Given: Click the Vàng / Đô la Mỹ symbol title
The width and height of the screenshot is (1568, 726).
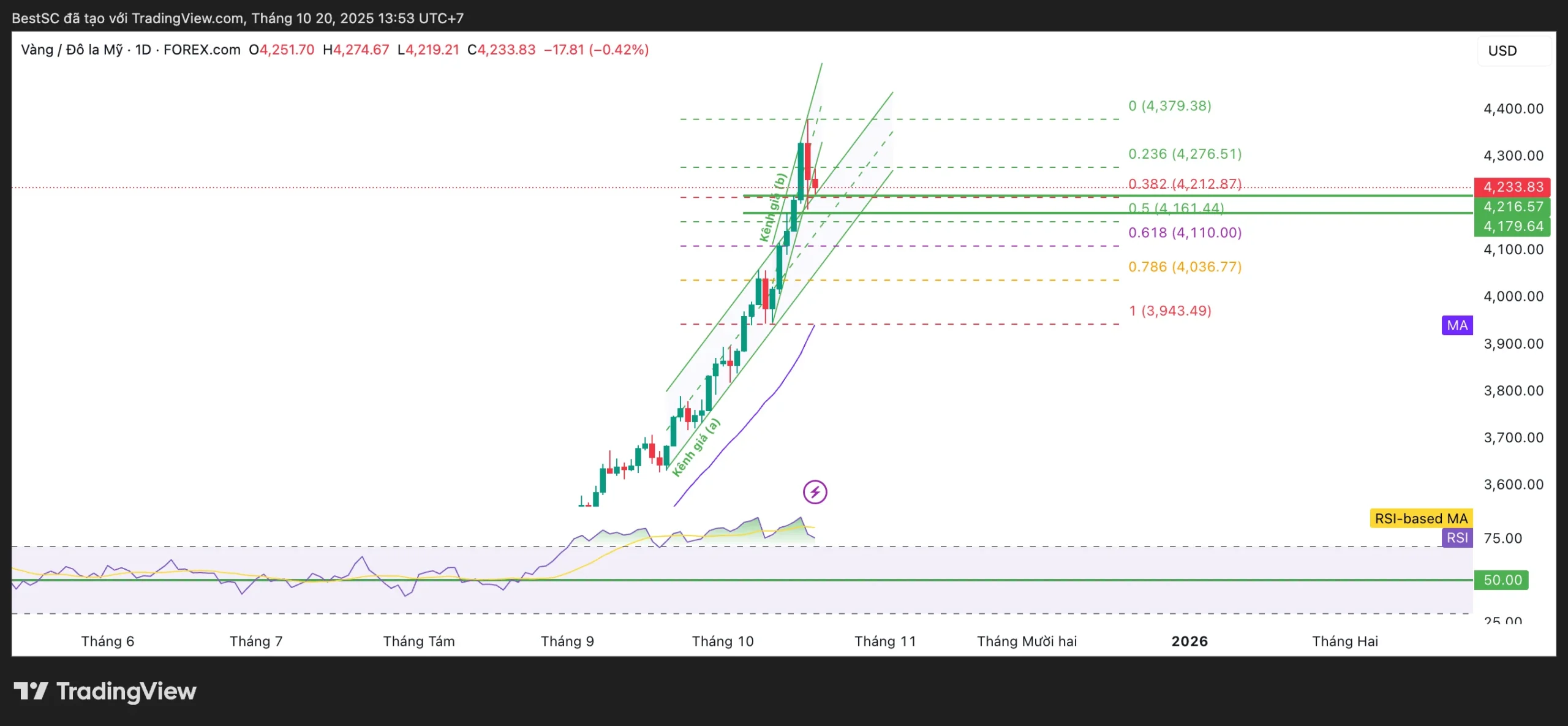Looking at the screenshot, I should pos(72,50).
